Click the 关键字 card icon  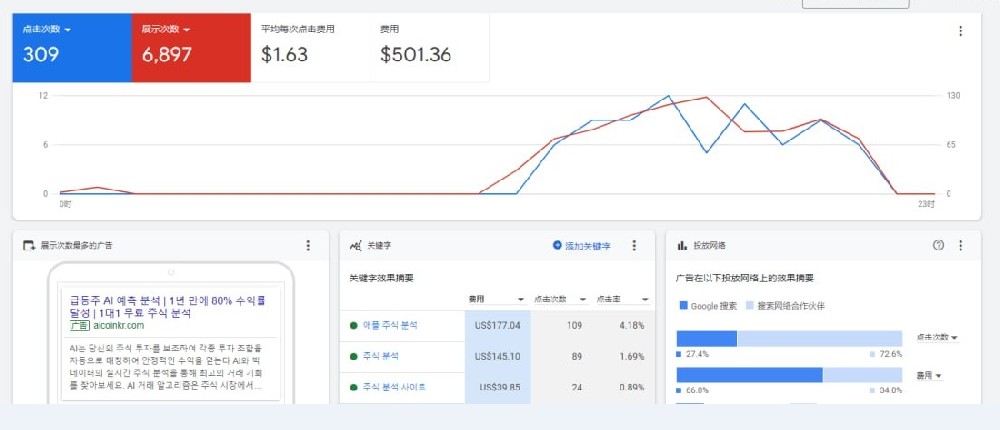click(355, 246)
